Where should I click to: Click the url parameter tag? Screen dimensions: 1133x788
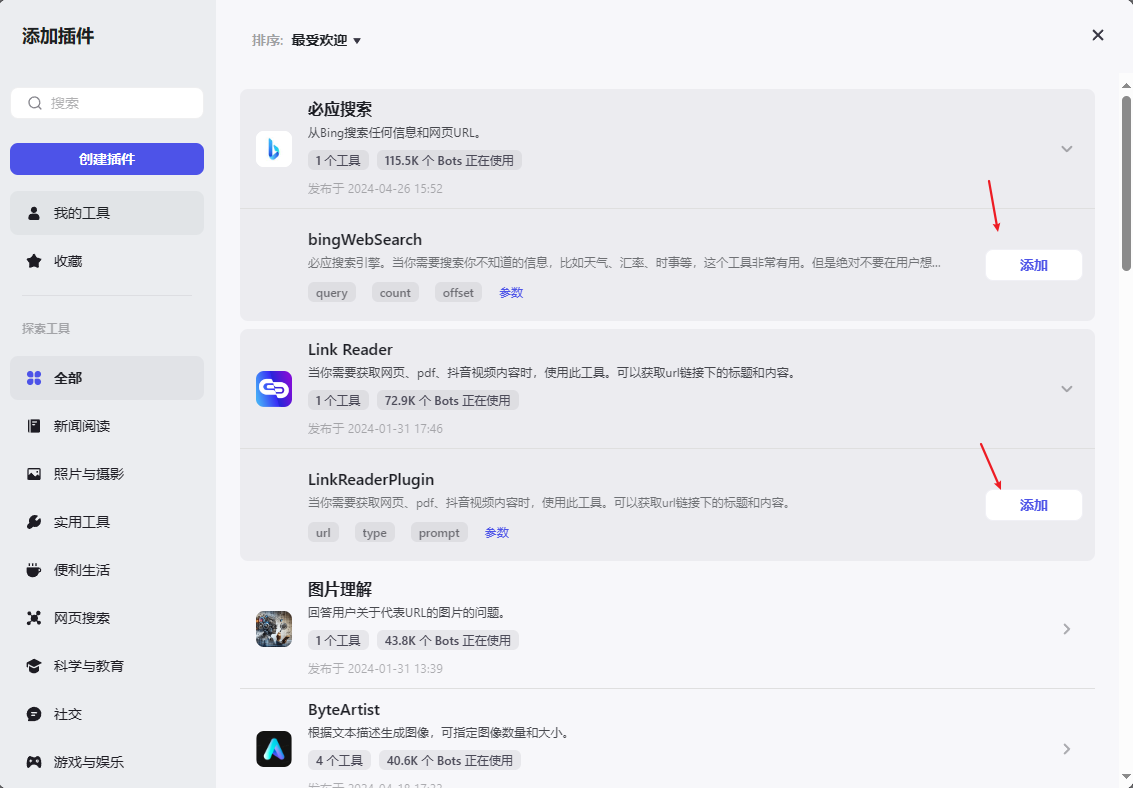pyautogui.click(x=323, y=532)
